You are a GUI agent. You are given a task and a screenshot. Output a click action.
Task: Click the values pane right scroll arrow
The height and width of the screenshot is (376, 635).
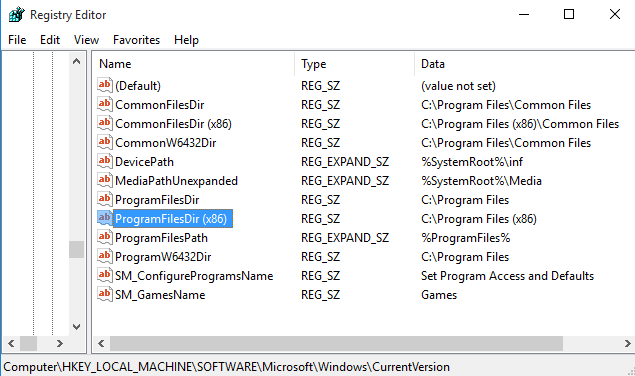627,344
